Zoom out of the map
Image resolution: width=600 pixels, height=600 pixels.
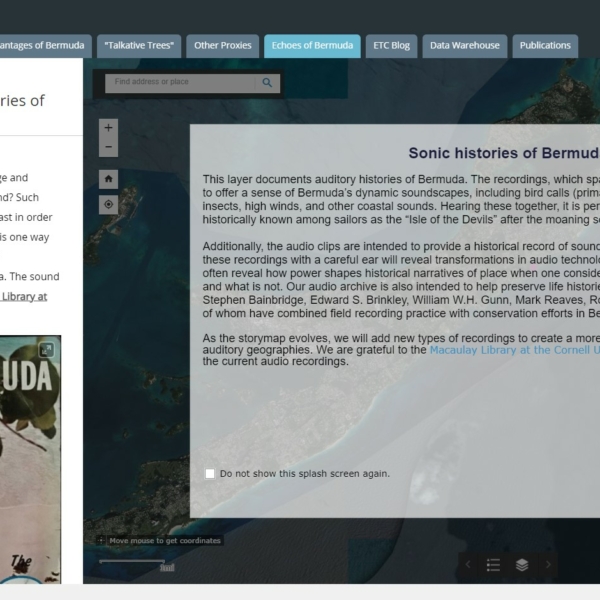pyautogui.click(x=109, y=148)
